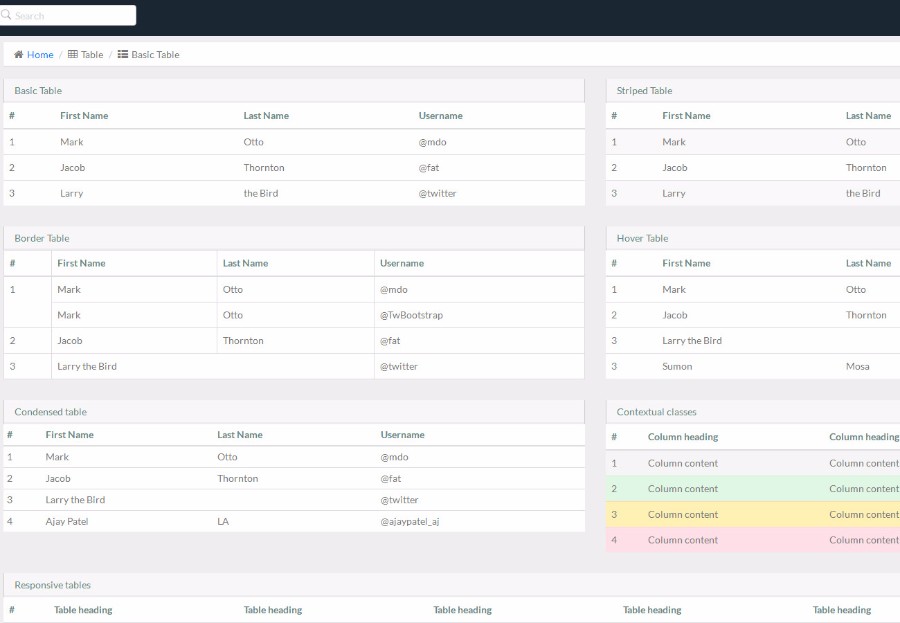
Task: Select the Ajay Patel row in Condensed table
Action: point(294,521)
